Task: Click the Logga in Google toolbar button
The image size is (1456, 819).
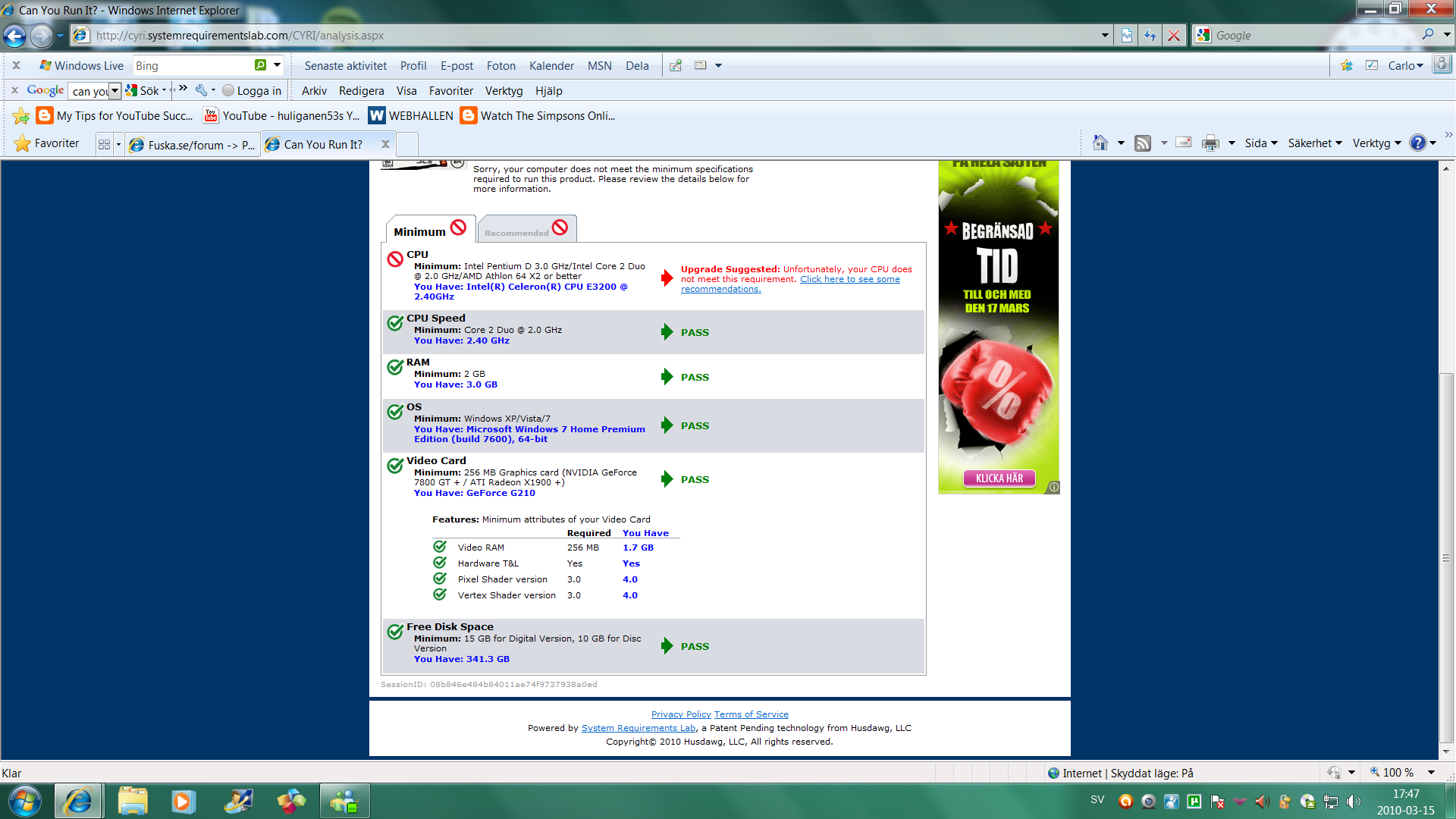Action: tap(252, 91)
